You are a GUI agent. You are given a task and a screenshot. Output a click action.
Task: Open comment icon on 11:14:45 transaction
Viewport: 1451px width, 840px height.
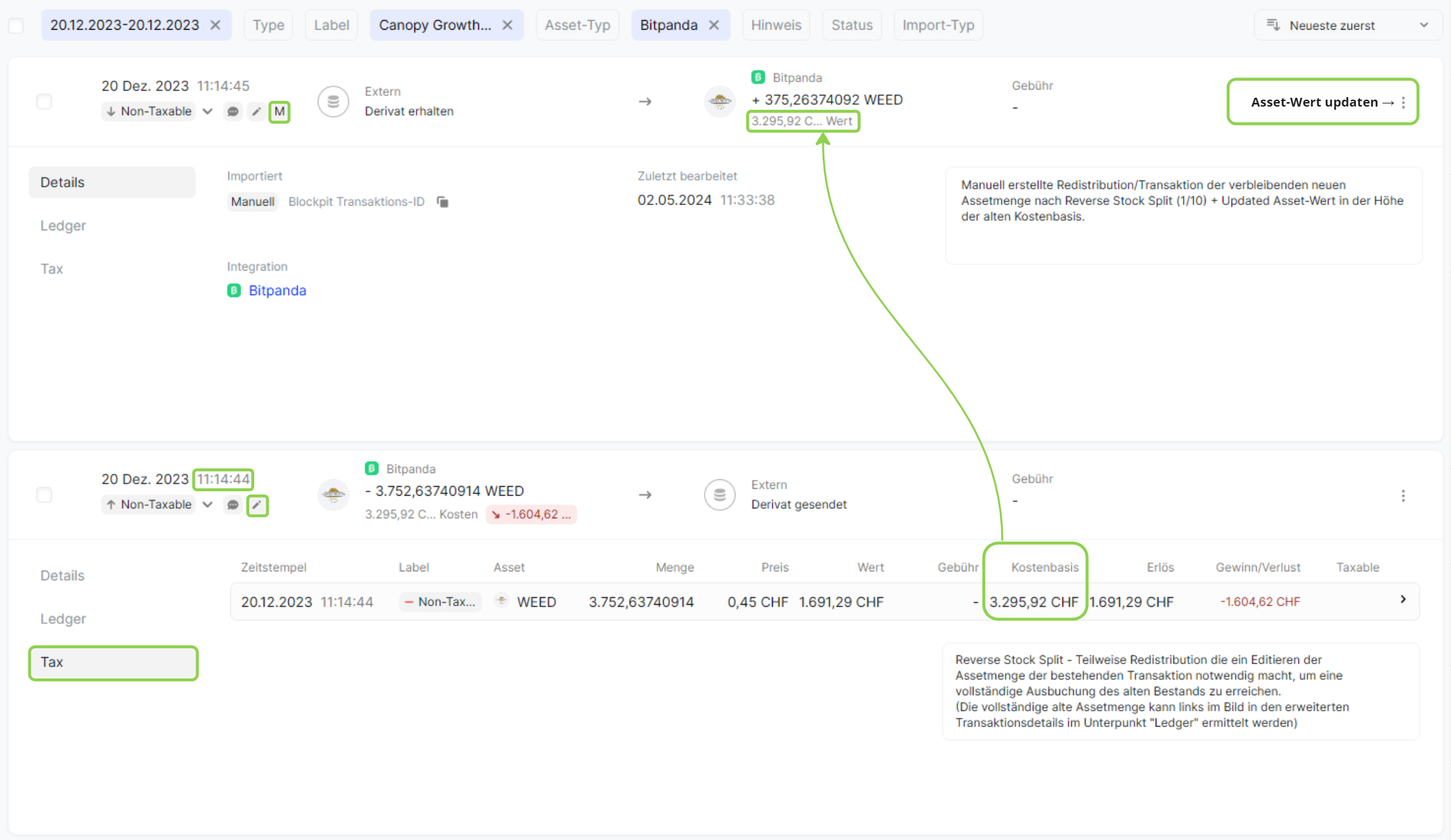(233, 112)
